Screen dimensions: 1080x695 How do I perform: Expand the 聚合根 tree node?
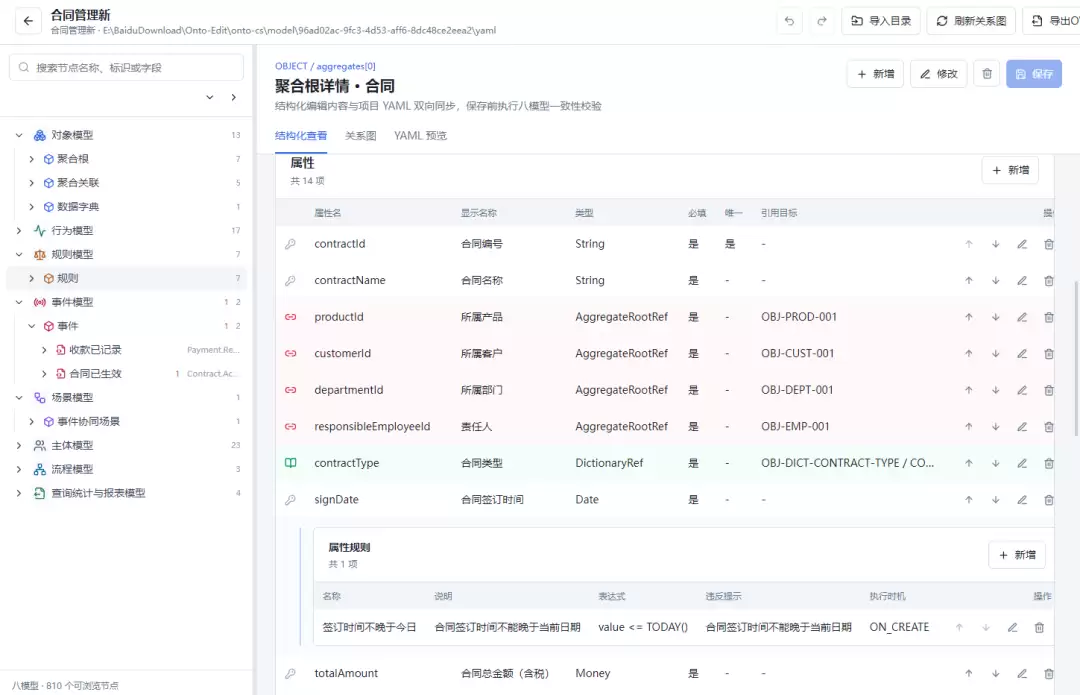(x=32, y=159)
